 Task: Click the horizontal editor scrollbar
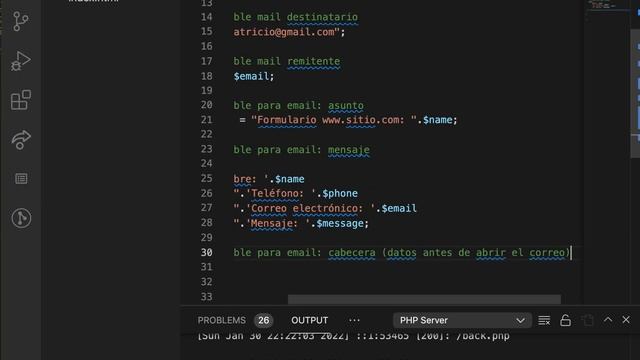[424, 299]
